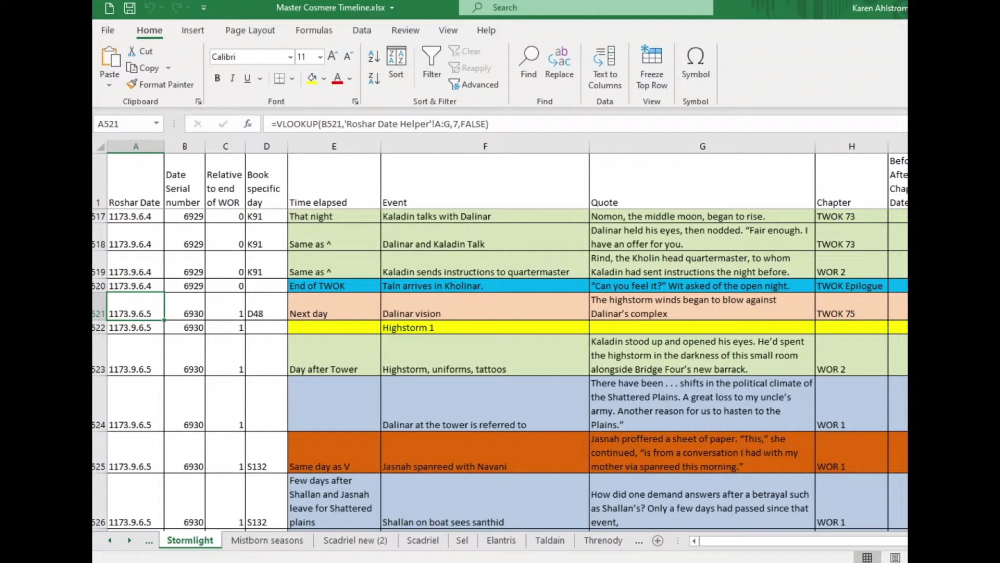Viewport: 1000px width, 563px height.
Task: Toggle Underline formatting
Action: pyautogui.click(x=247, y=78)
